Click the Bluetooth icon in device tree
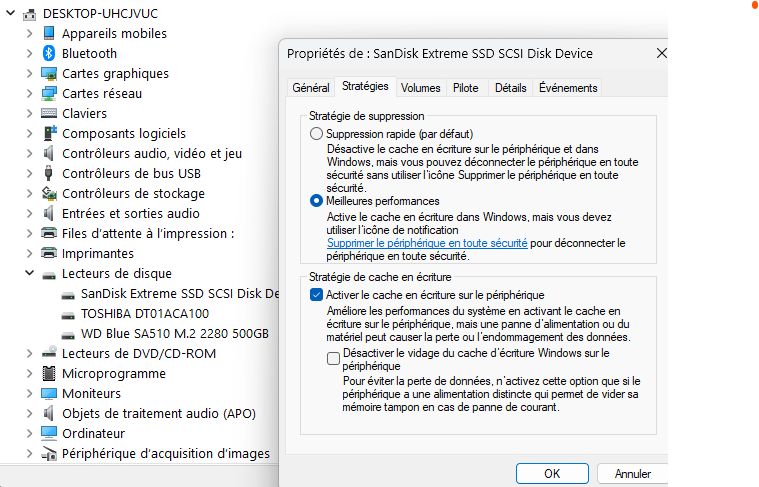 point(49,53)
